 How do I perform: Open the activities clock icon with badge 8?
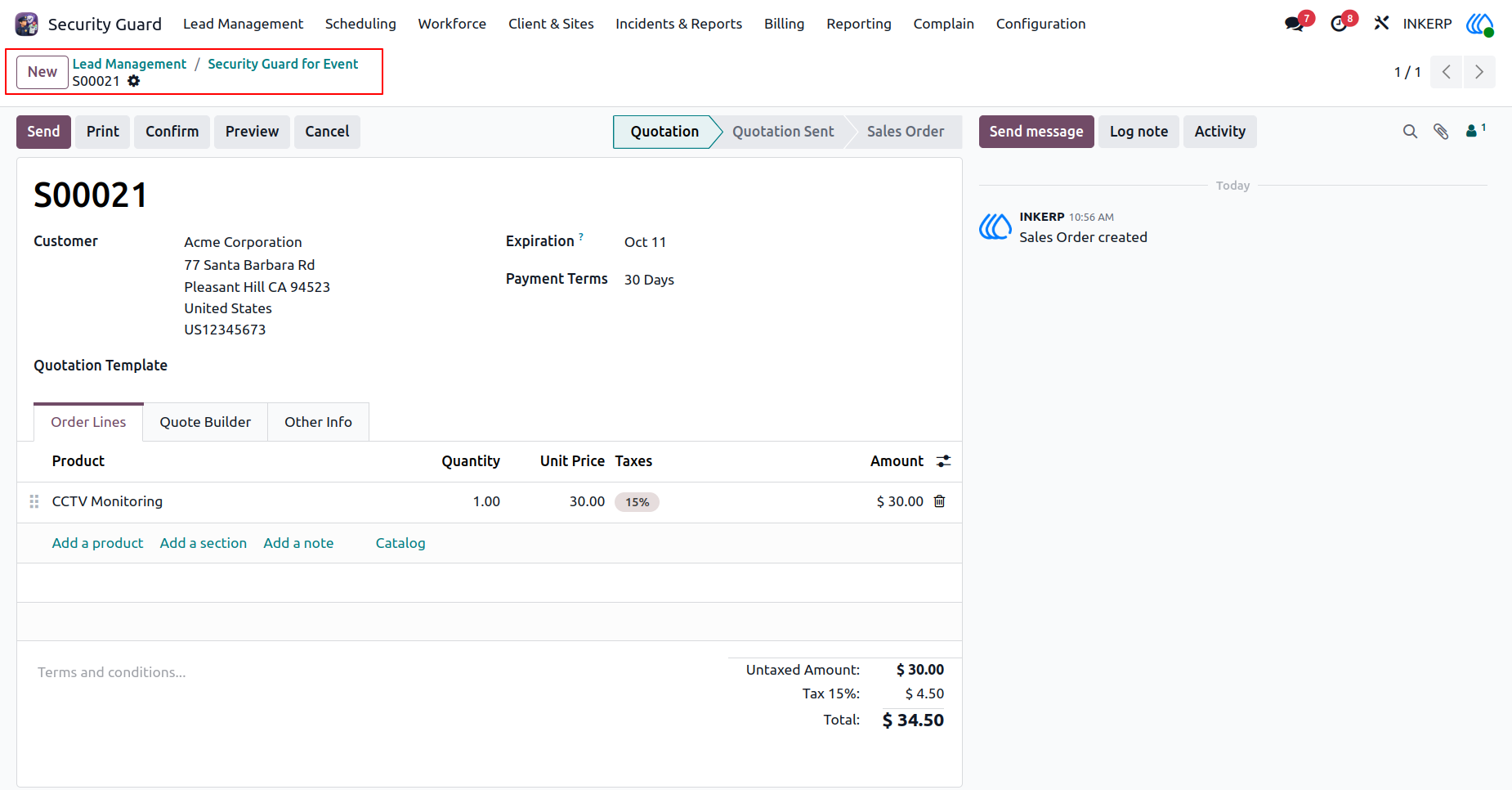coord(1340,24)
